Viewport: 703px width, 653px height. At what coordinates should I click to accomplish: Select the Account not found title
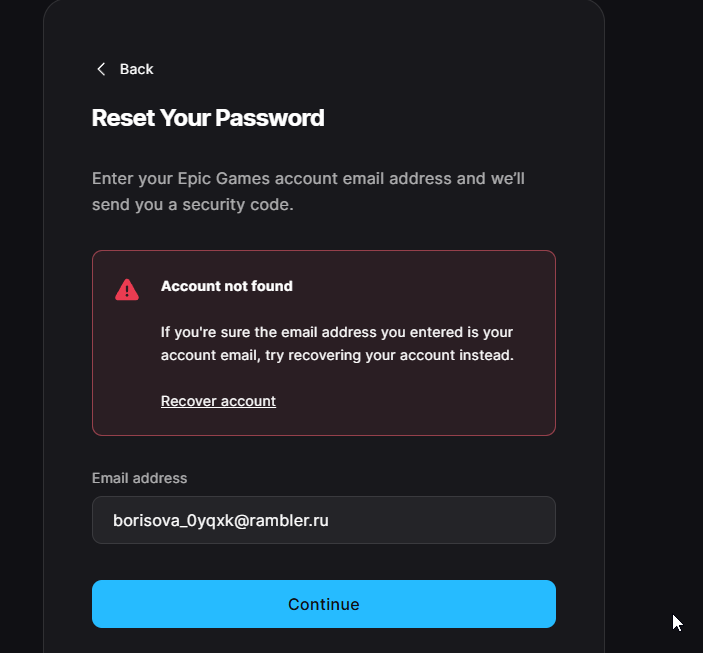pos(227,286)
